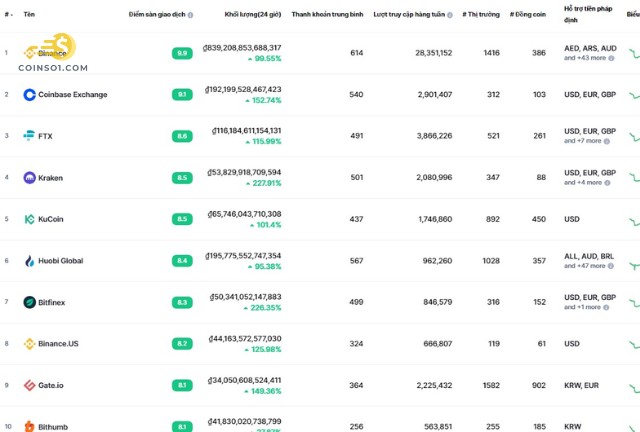Viewport: 640px width, 432px height.
Task: Sort by Thanh khoản trung bình header
Action: (x=327, y=15)
